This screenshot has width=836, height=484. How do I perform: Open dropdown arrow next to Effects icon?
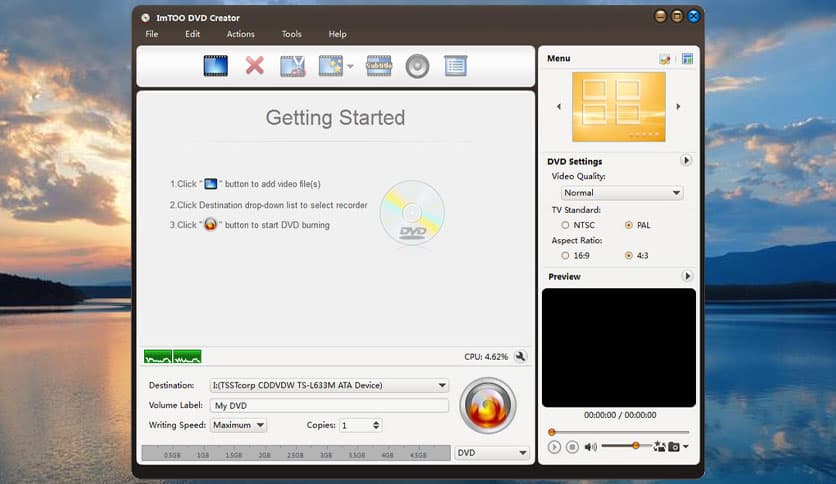point(350,67)
